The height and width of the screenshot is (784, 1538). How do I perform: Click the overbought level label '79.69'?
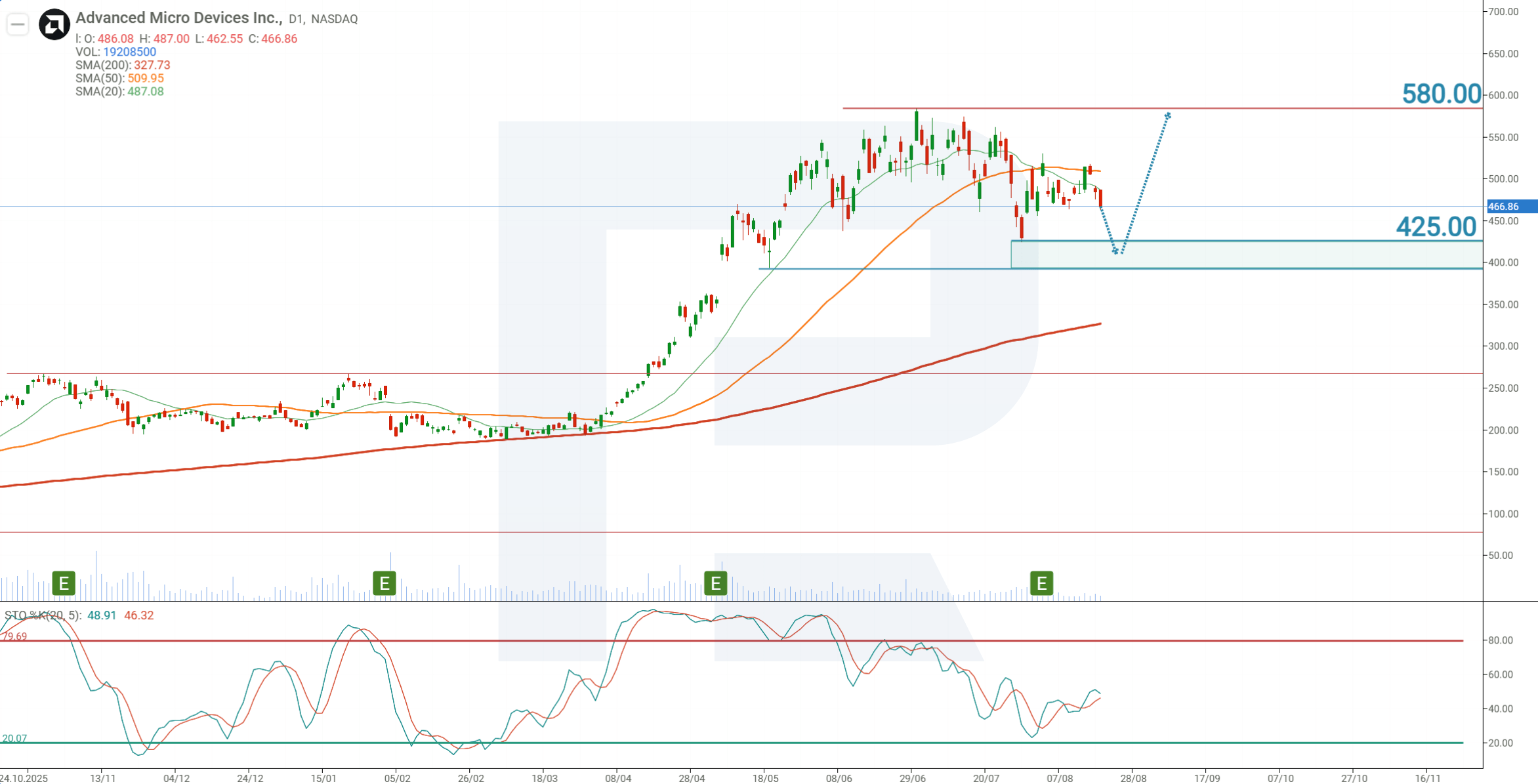coord(14,636)
